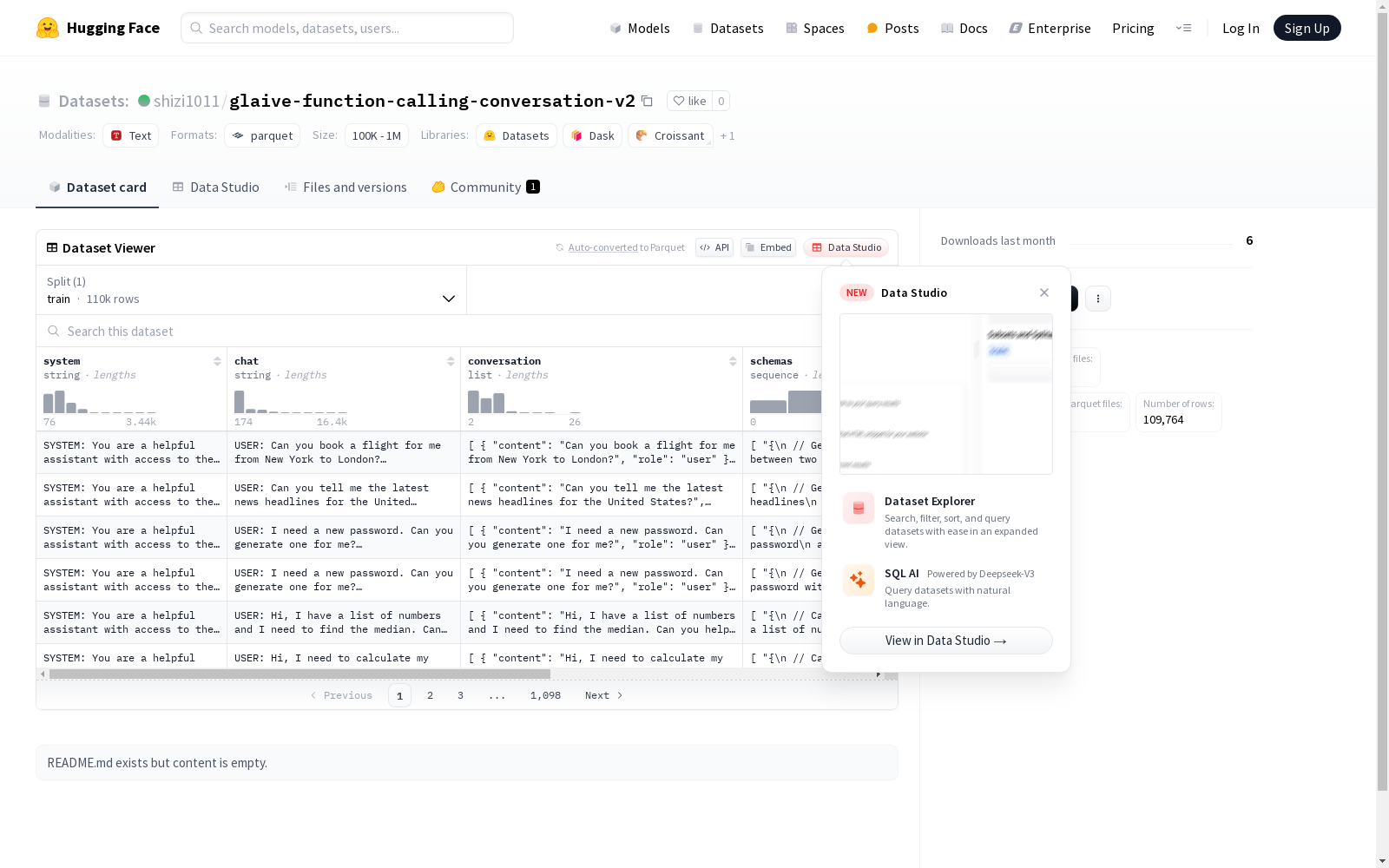Select current page 1 button

coord(399,695)
